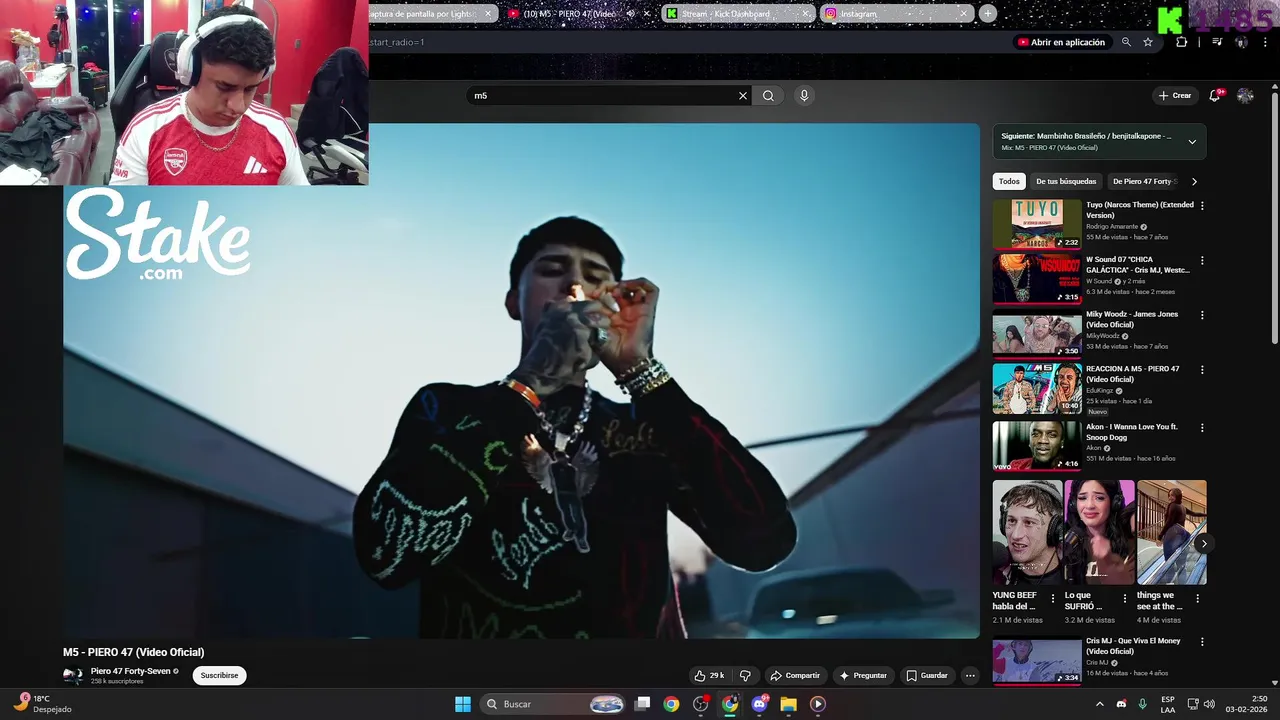Image resolution: width=1280 pixels, height=720 pixels.
Task: Open the Windows Start menu
Action: pos(463,704)
